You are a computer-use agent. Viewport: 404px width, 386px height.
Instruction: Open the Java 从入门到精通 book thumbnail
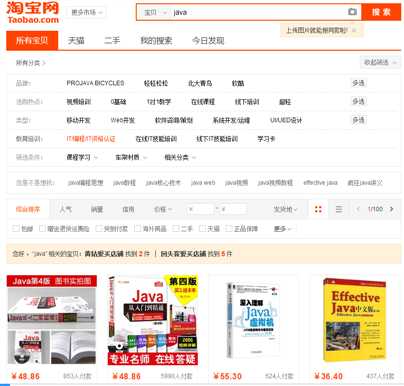tap(153, 320)
